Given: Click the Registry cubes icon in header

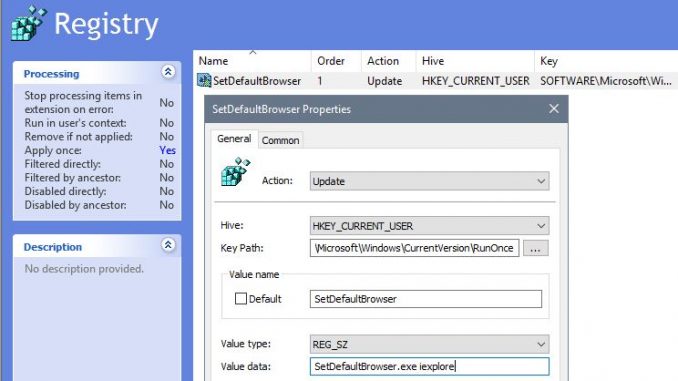Looking at the screenshot, I should (29, 23).
